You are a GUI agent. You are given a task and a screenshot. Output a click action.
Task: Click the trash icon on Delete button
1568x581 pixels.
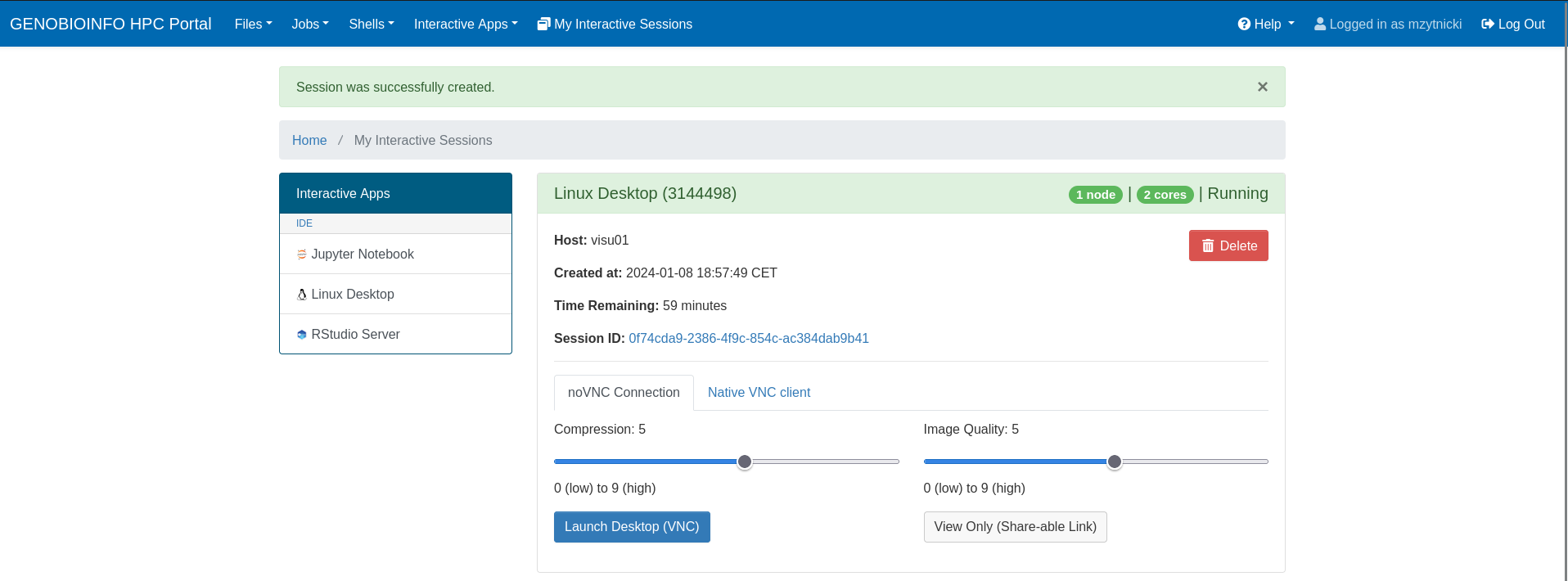tap(1208, 245)
